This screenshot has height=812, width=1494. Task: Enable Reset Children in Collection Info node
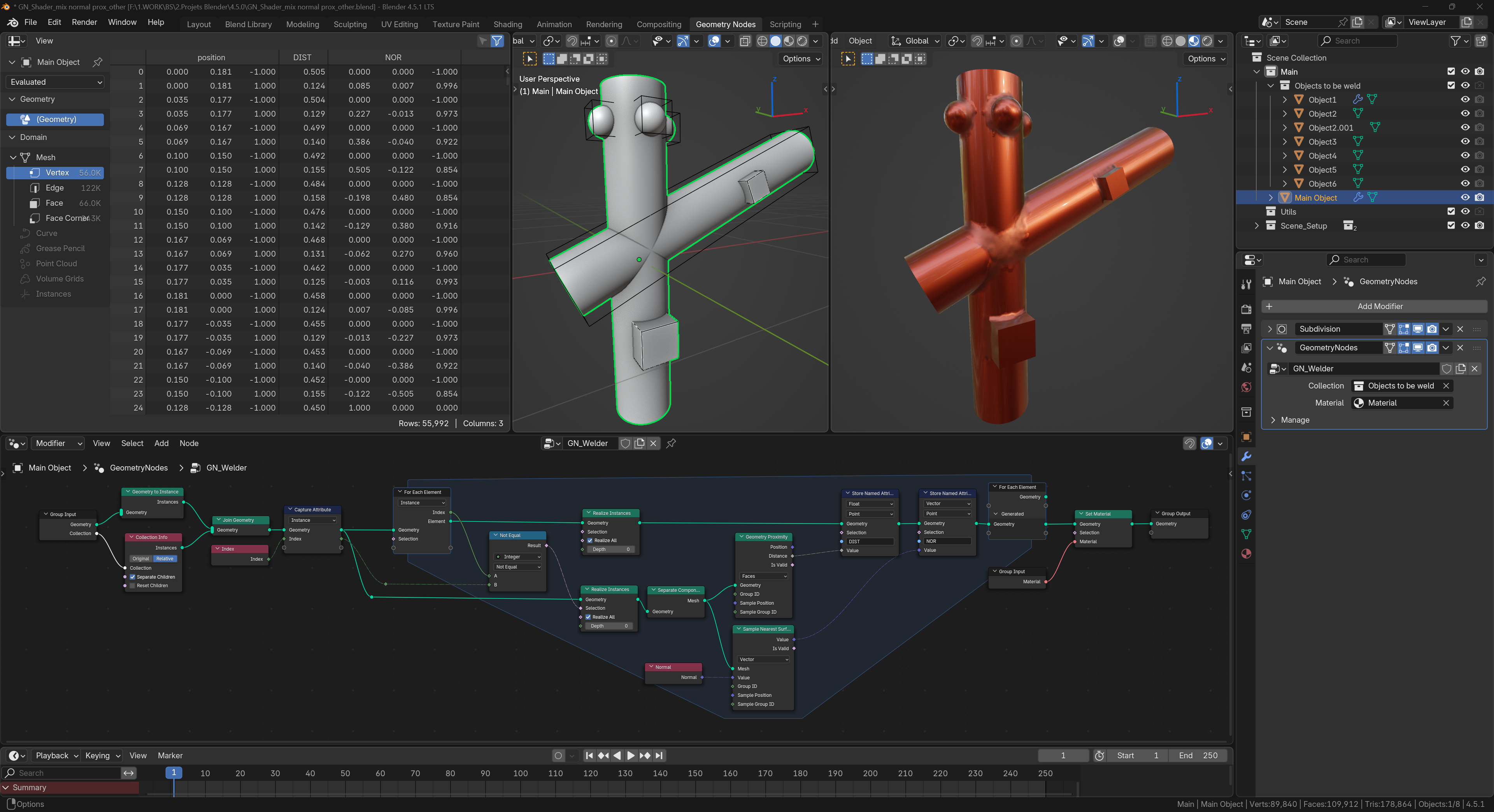coord(132,585)
